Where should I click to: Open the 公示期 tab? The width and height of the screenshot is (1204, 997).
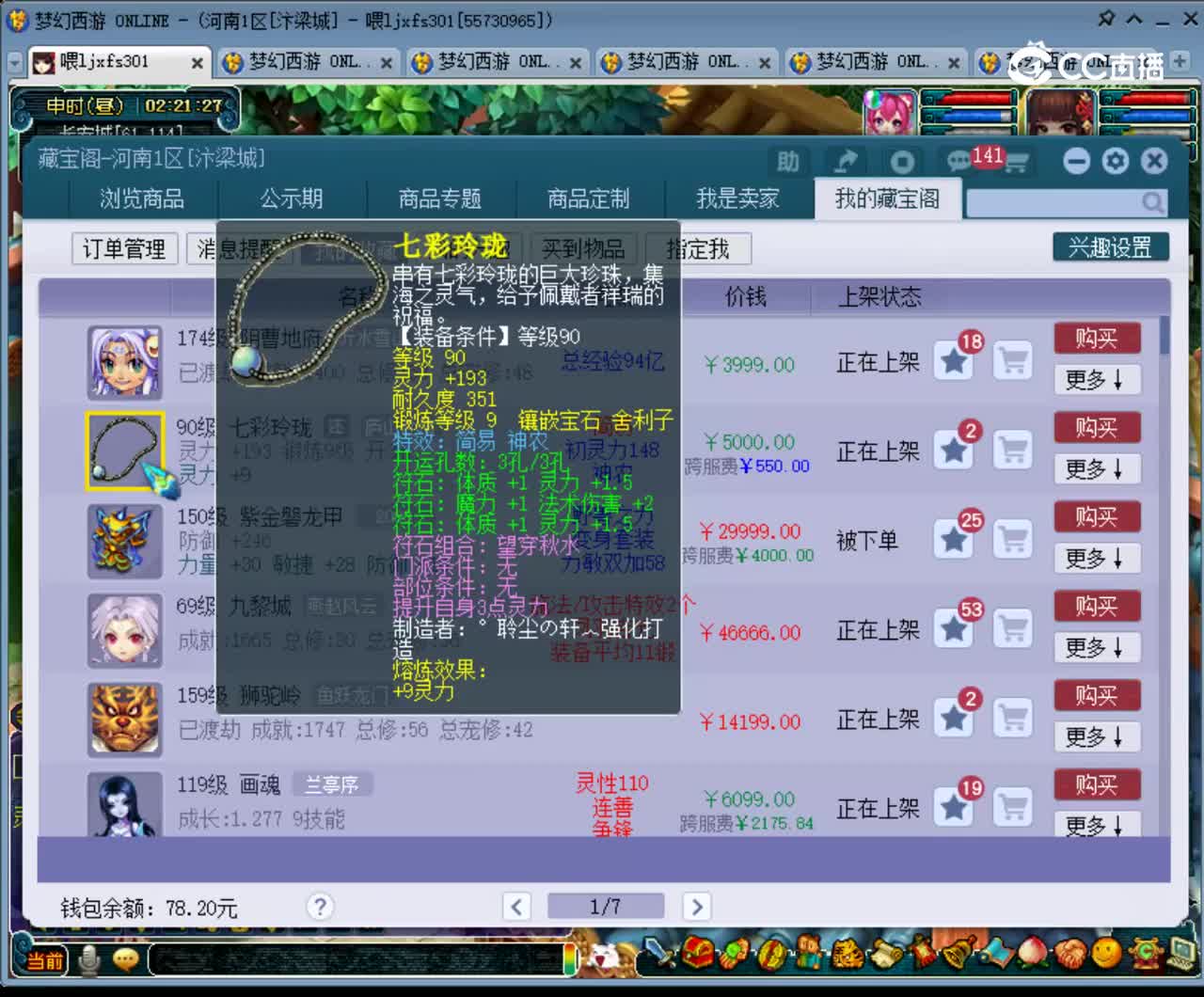[292, 198]
